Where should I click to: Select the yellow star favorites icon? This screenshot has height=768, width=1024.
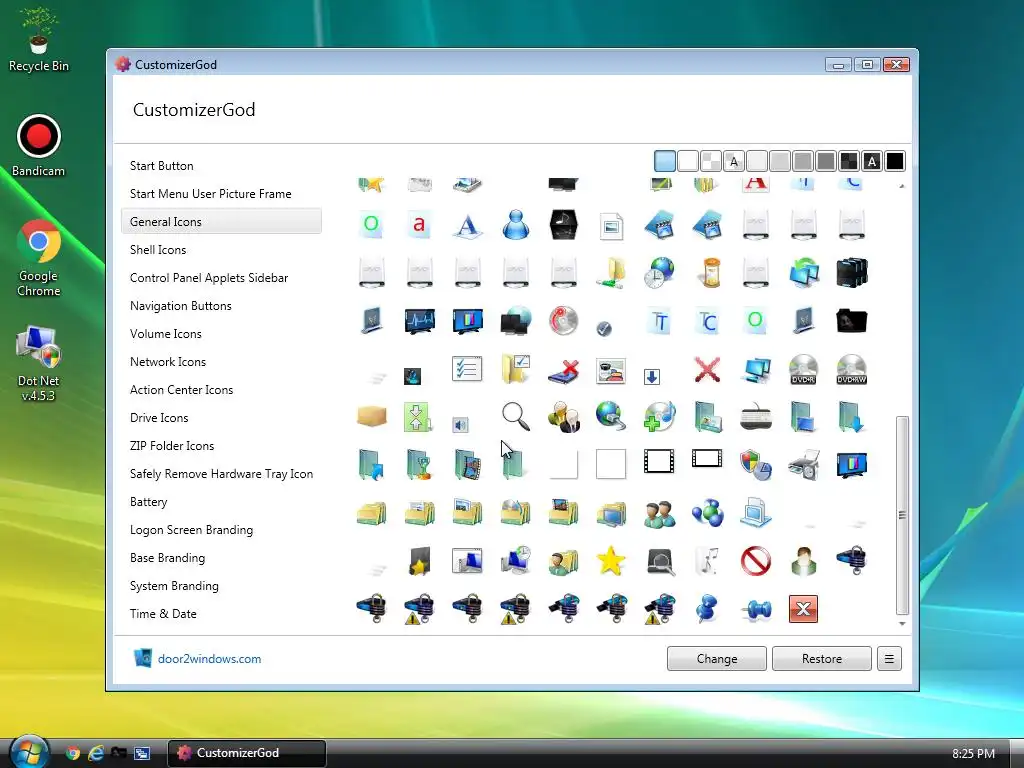(x=611, y=561)
